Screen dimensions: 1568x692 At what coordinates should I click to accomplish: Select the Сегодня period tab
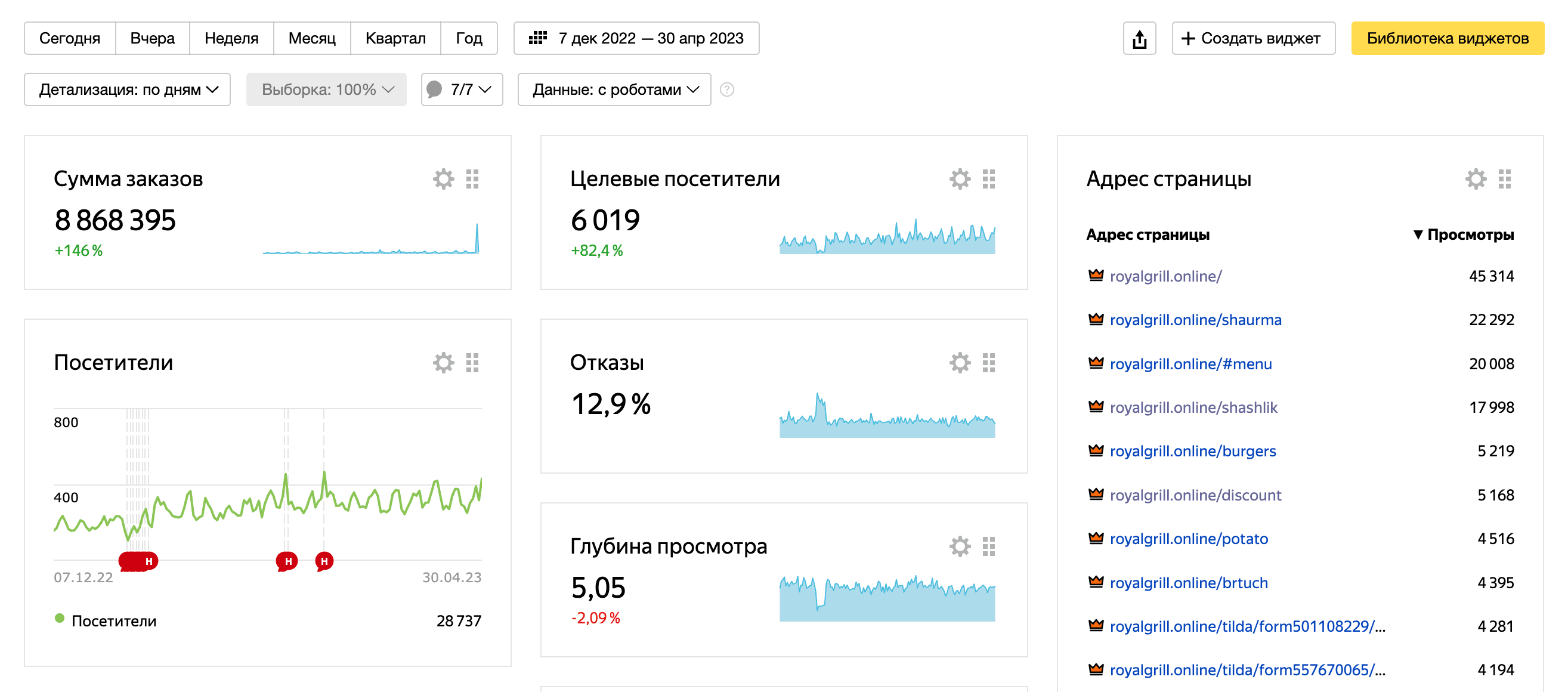click(70, 38)
